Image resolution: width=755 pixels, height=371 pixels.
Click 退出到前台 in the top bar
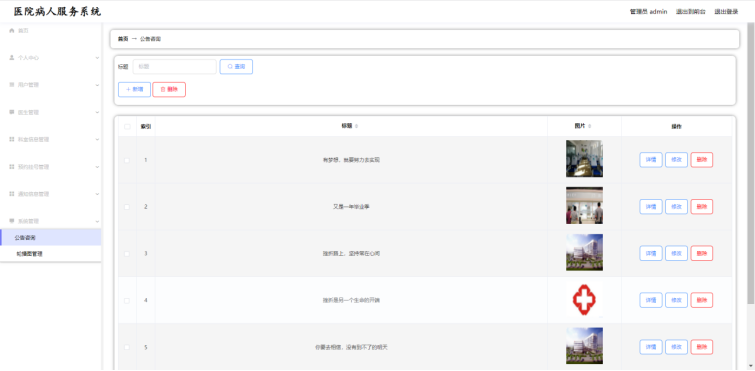690,12
